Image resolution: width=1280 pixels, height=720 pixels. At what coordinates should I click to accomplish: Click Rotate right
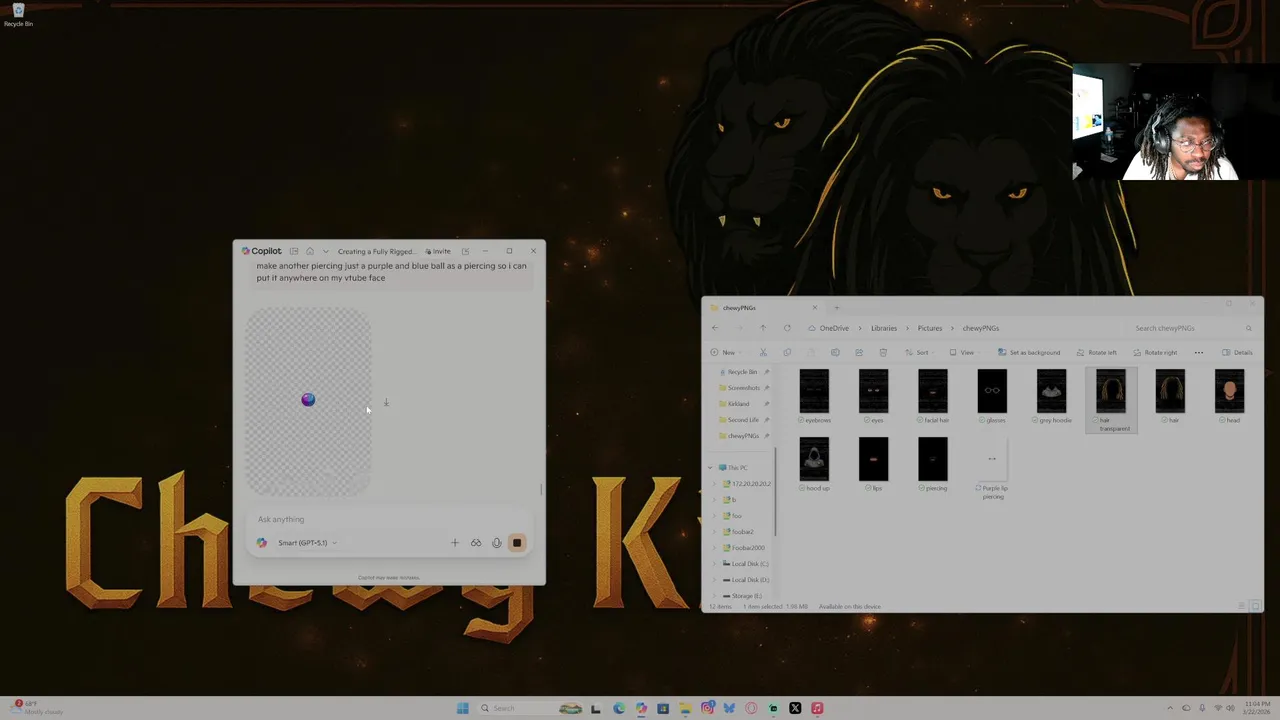[1156, 352]
